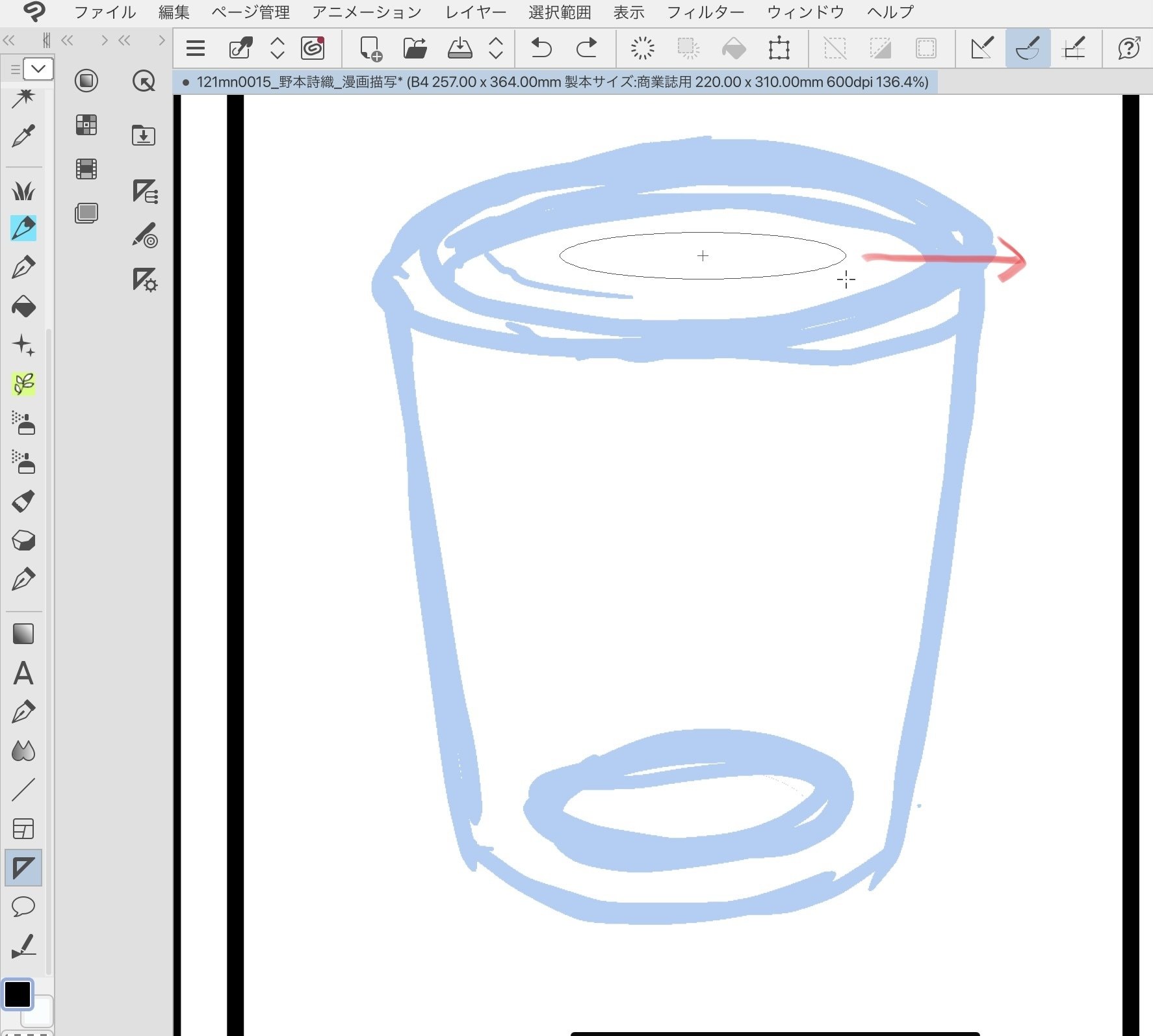Image resolution: width=1153 pixels, height=1036 pixels.
Task: Expand the stepper next to CLIP STUDIO icon
Action: coord(278,48)
